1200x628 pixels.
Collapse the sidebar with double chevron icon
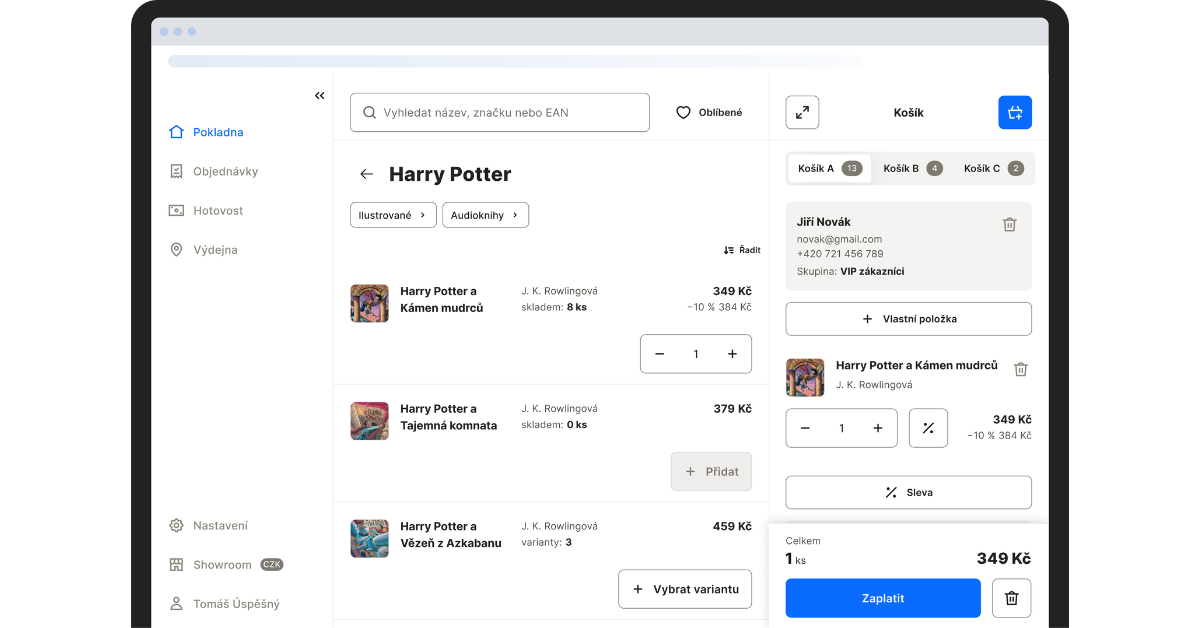coord(320,96)
